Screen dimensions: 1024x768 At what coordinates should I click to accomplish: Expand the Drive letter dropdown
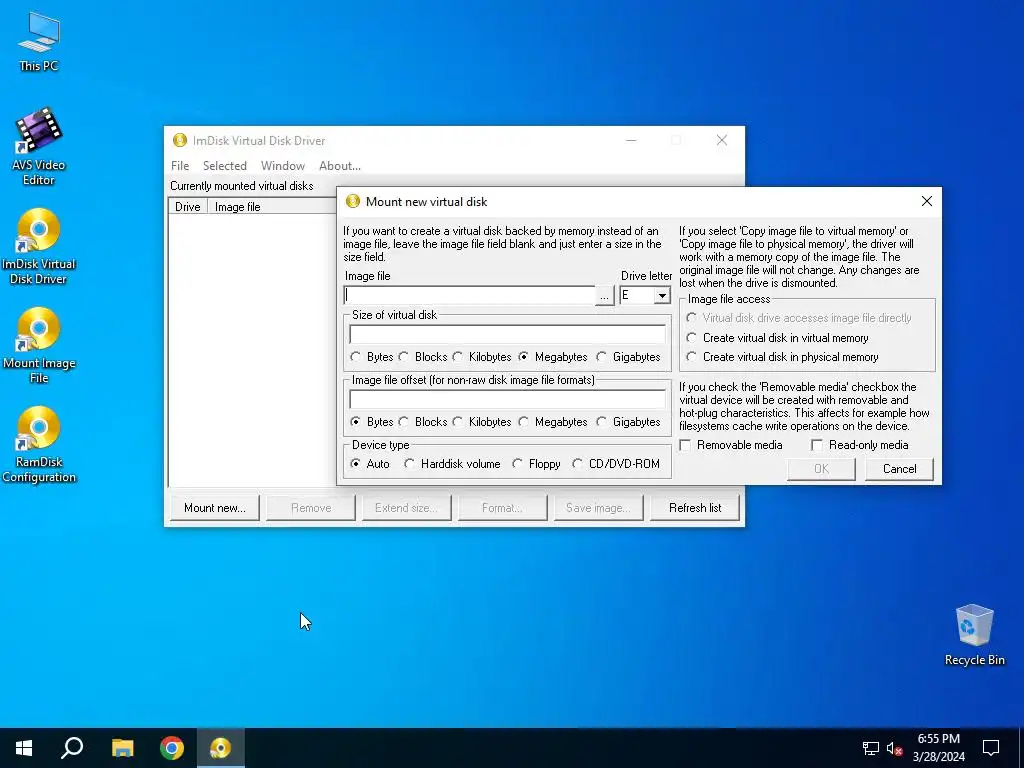tap(662, 295)
